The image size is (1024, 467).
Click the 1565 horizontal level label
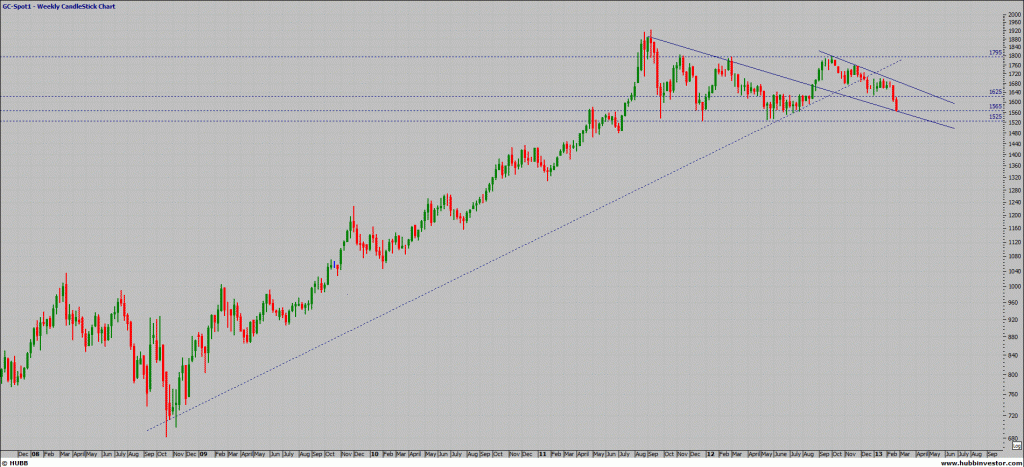point(995,106)
